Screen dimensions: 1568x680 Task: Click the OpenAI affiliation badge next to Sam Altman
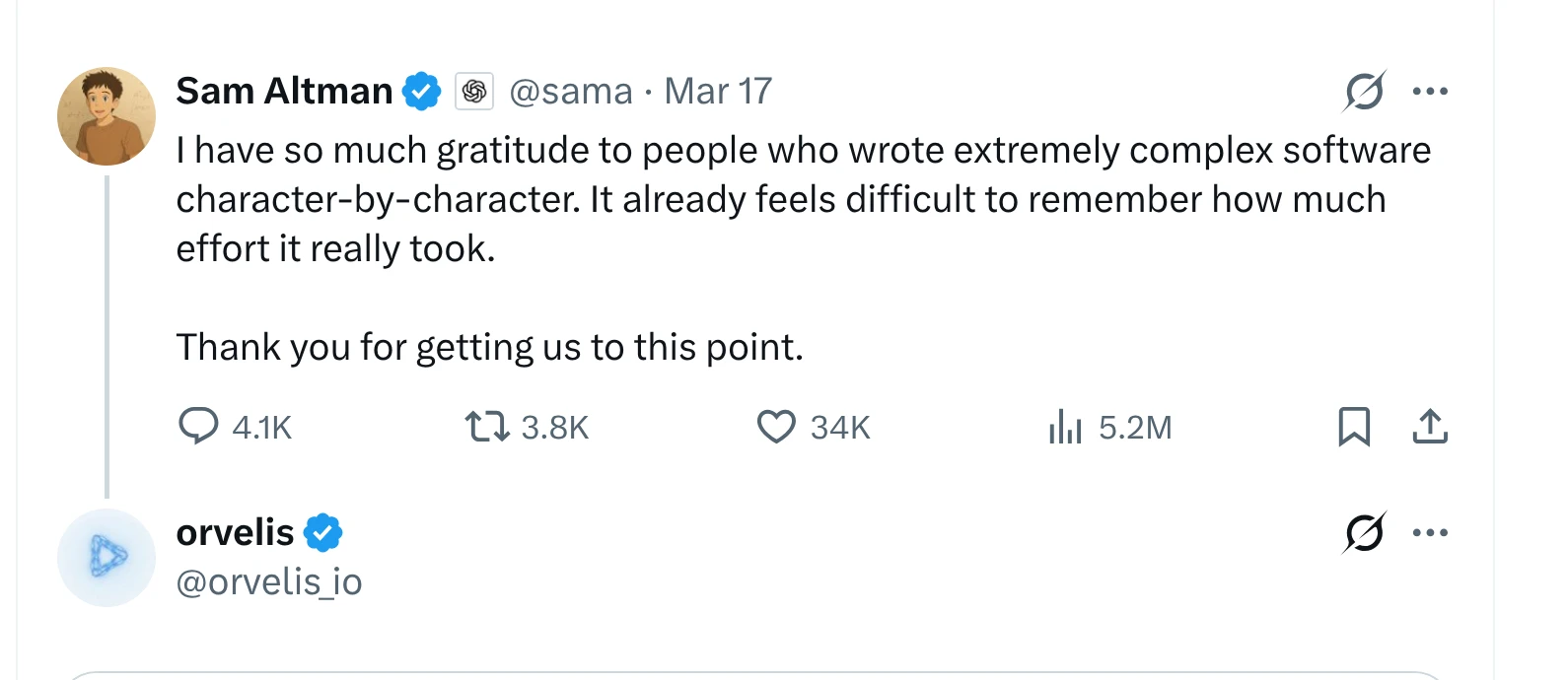point(474,92)
